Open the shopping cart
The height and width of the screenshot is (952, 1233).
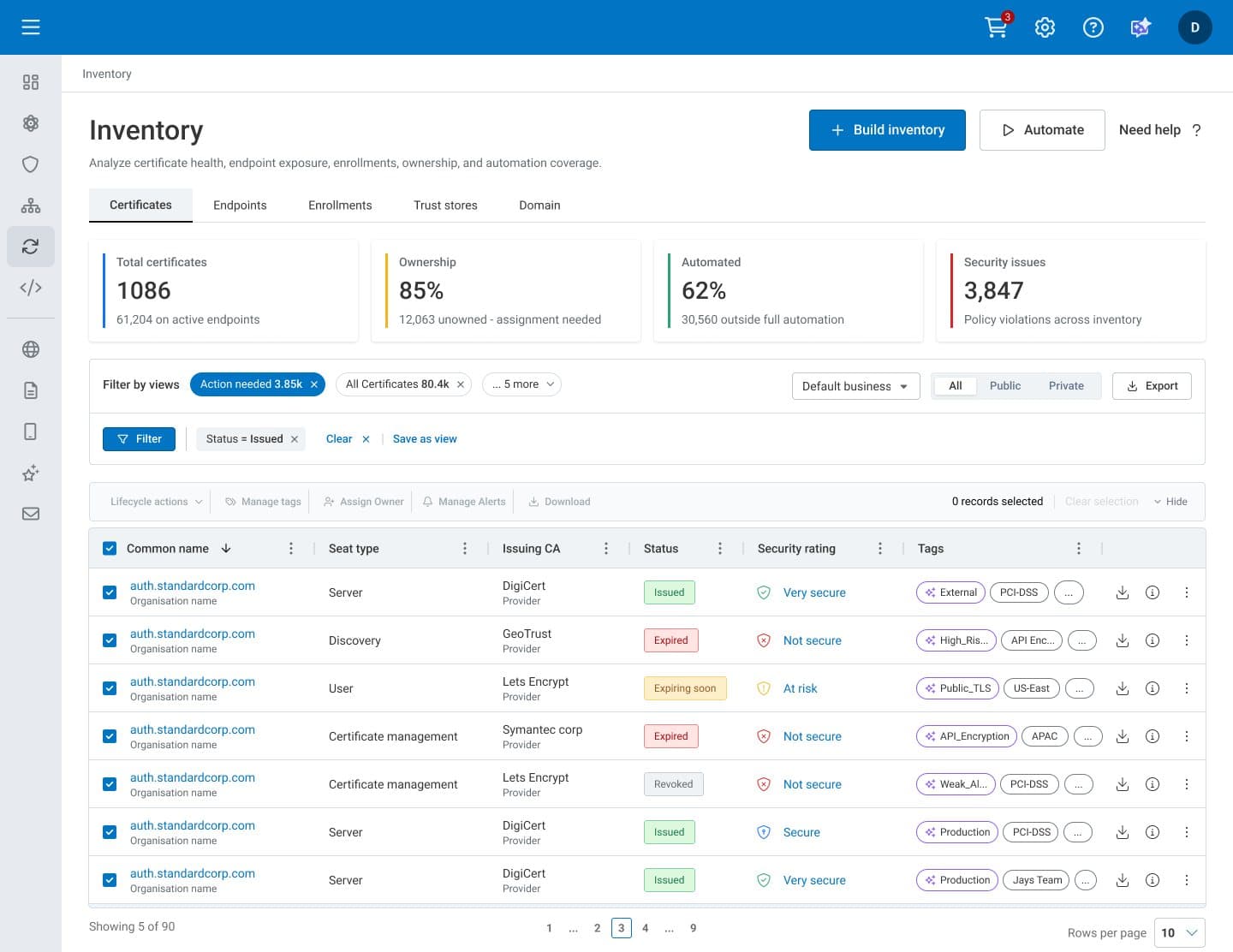click(x=997, y=27)
